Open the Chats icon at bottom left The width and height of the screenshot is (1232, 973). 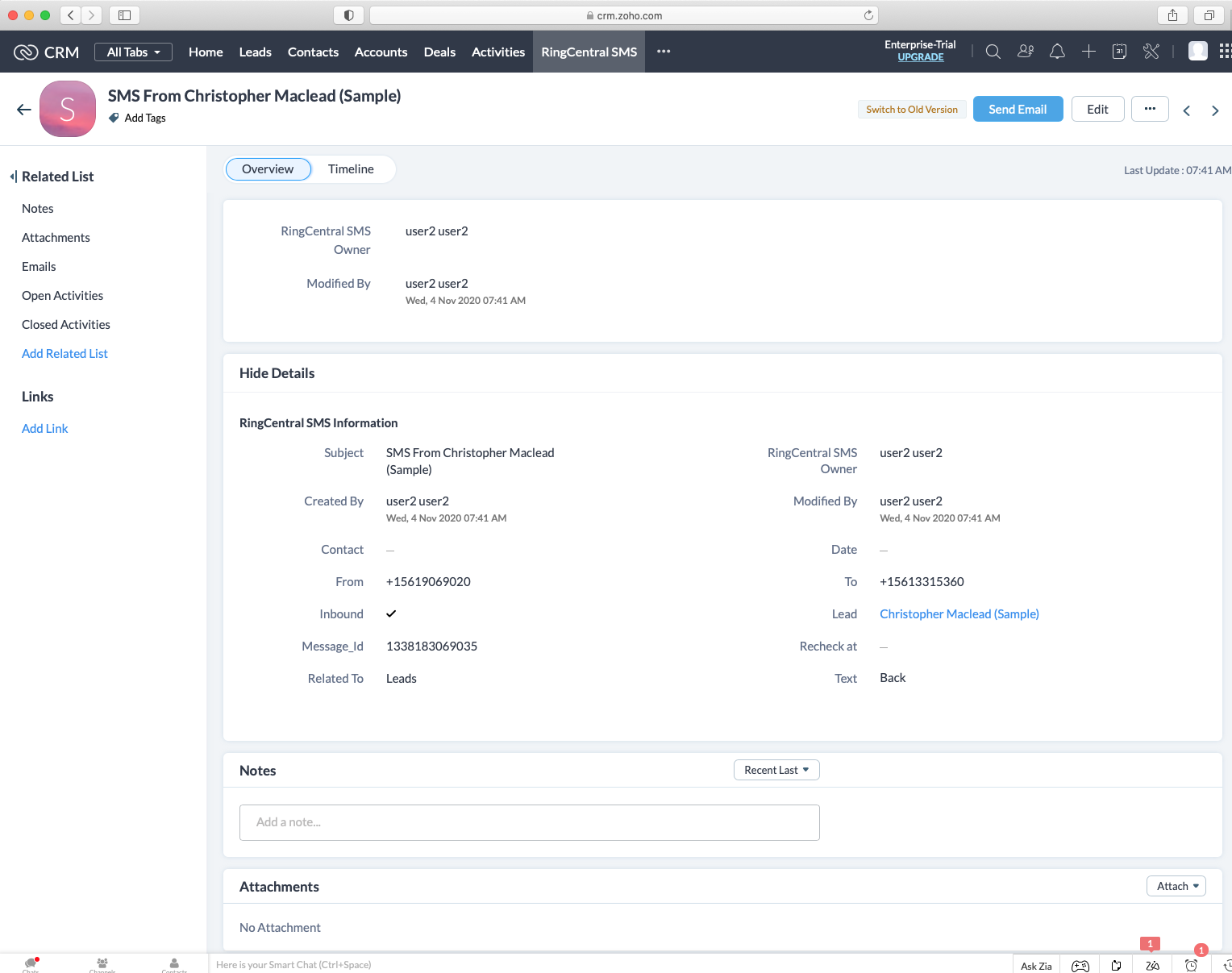(x=30, y=963)
